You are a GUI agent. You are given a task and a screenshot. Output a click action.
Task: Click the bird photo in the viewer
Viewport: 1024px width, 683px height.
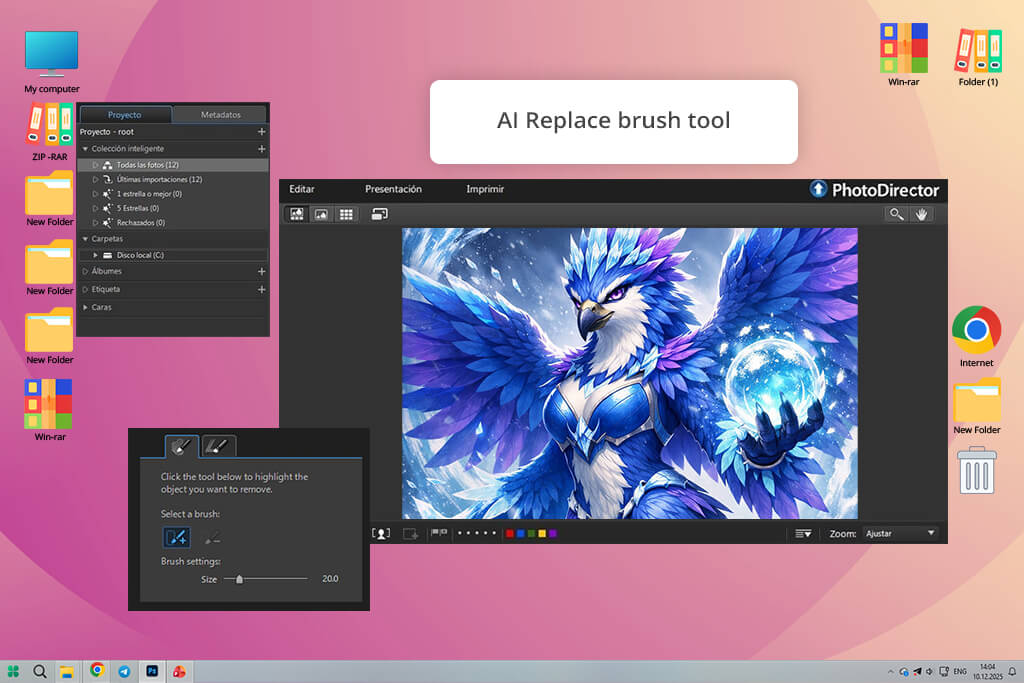630,373
